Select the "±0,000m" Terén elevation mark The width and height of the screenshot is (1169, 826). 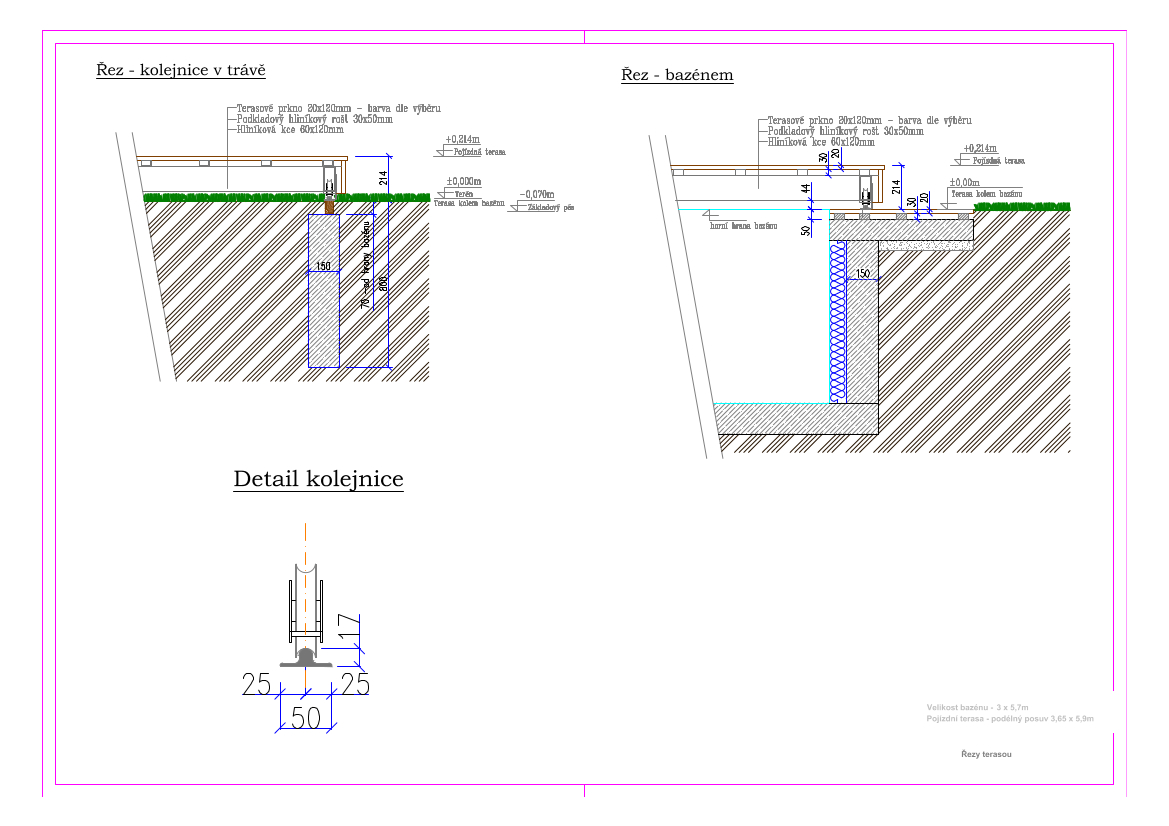tap(463, 182)
